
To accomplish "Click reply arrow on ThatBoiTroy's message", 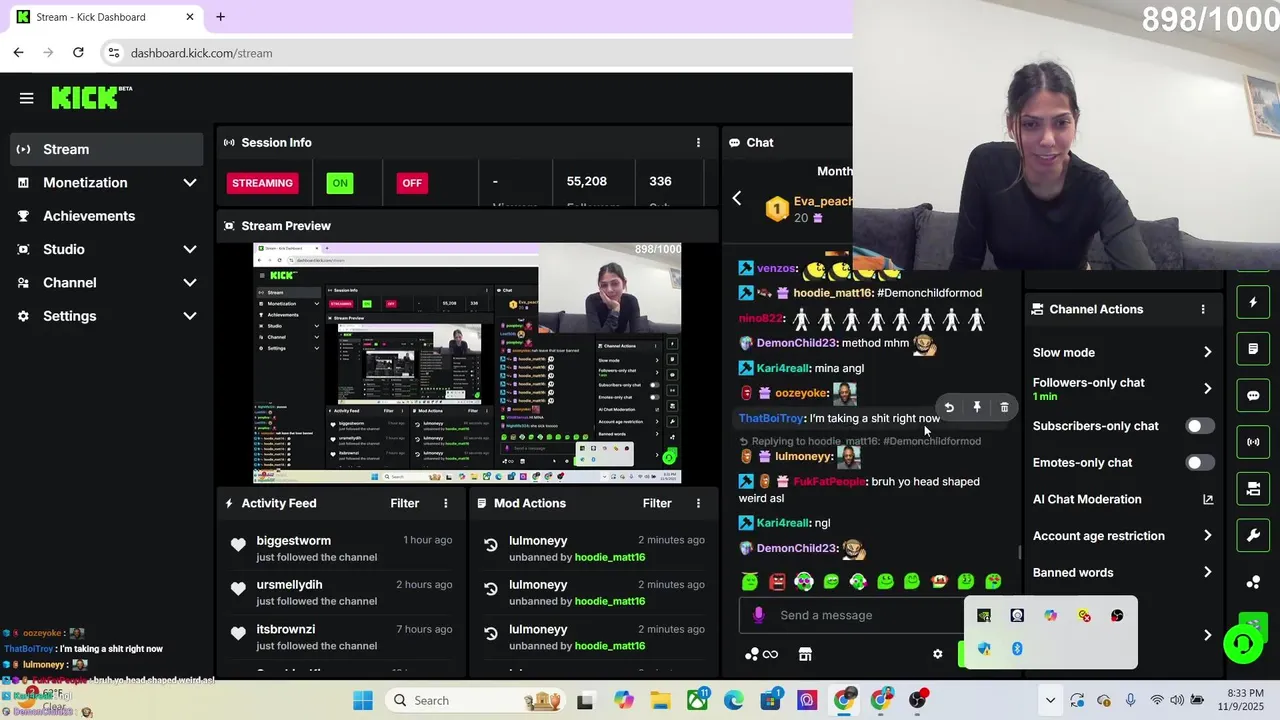I will pyautogui.click(x=949, y=407).
